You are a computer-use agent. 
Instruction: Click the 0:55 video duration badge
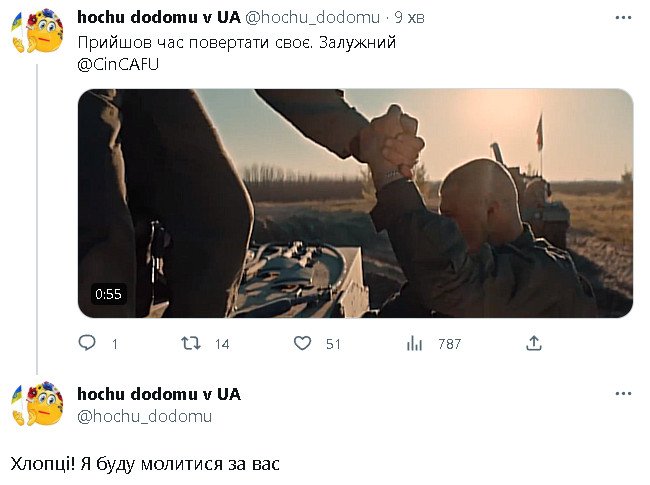pos(108,294)
